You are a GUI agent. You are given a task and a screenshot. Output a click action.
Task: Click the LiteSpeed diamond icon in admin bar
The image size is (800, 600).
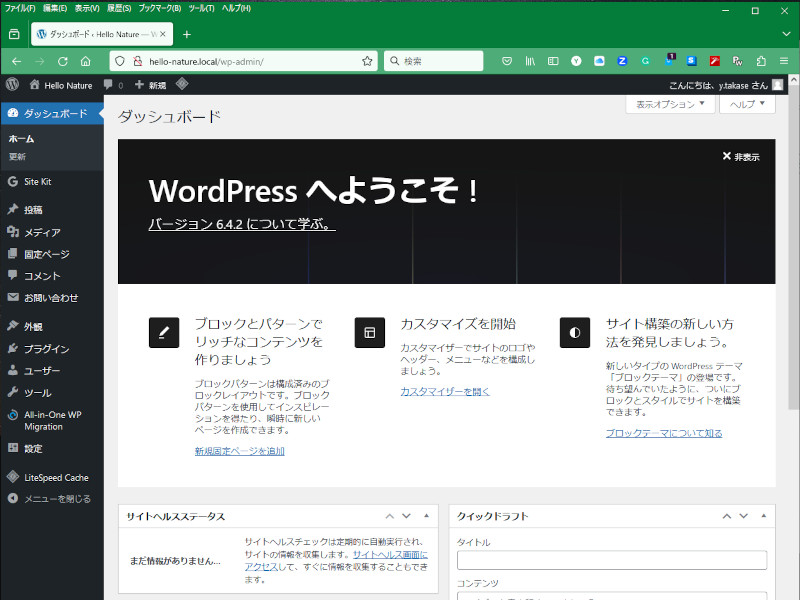(182, 85)
